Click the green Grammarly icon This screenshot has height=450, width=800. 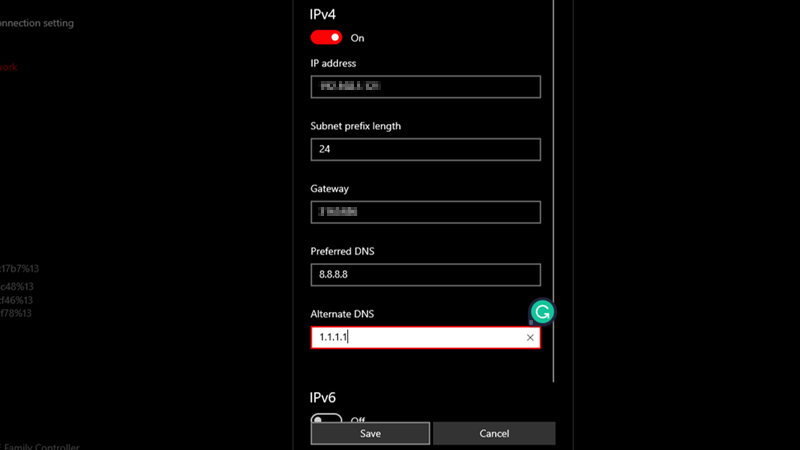tap(541, 312)
